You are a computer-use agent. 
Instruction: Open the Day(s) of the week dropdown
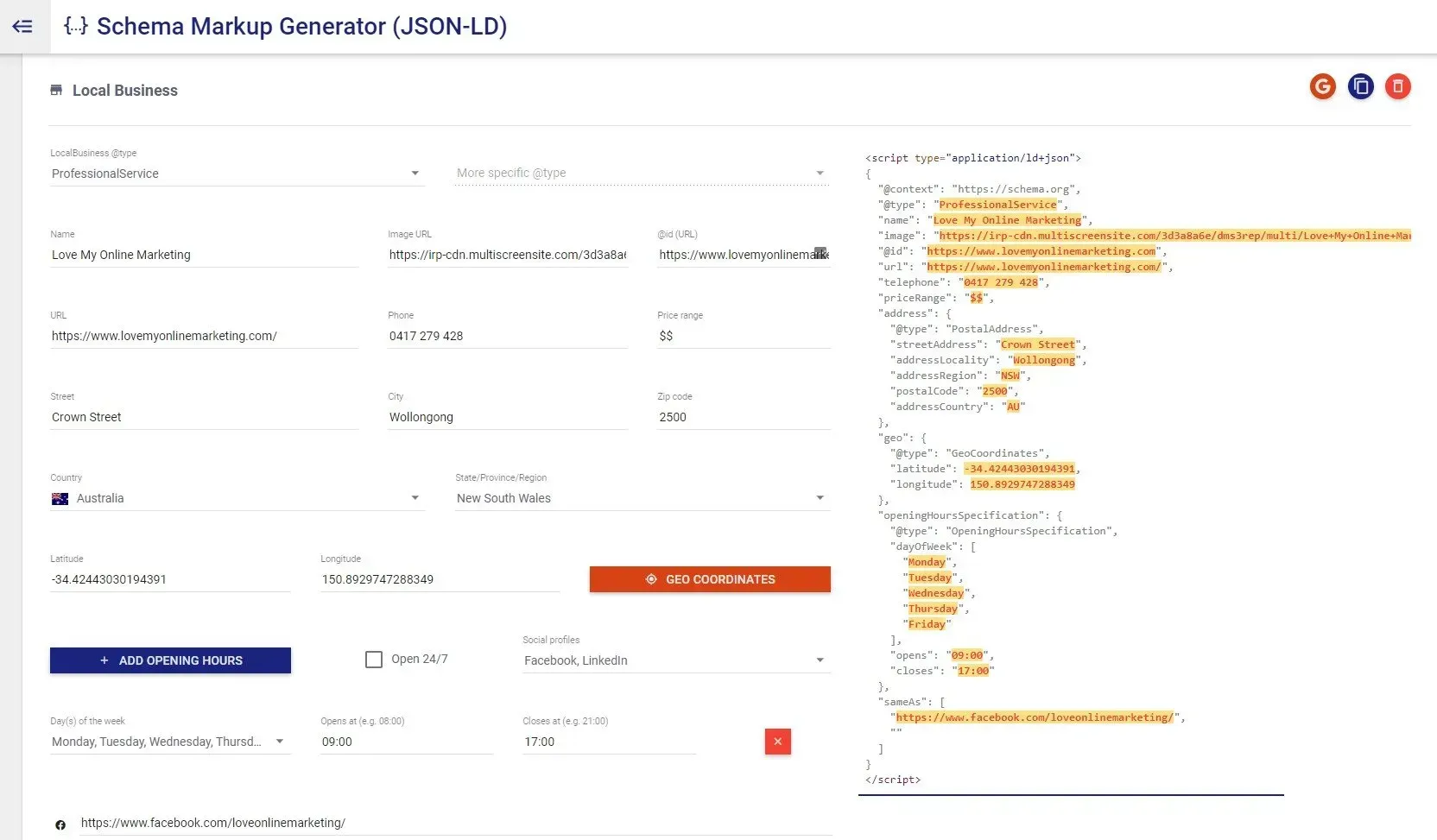point(170,742)
